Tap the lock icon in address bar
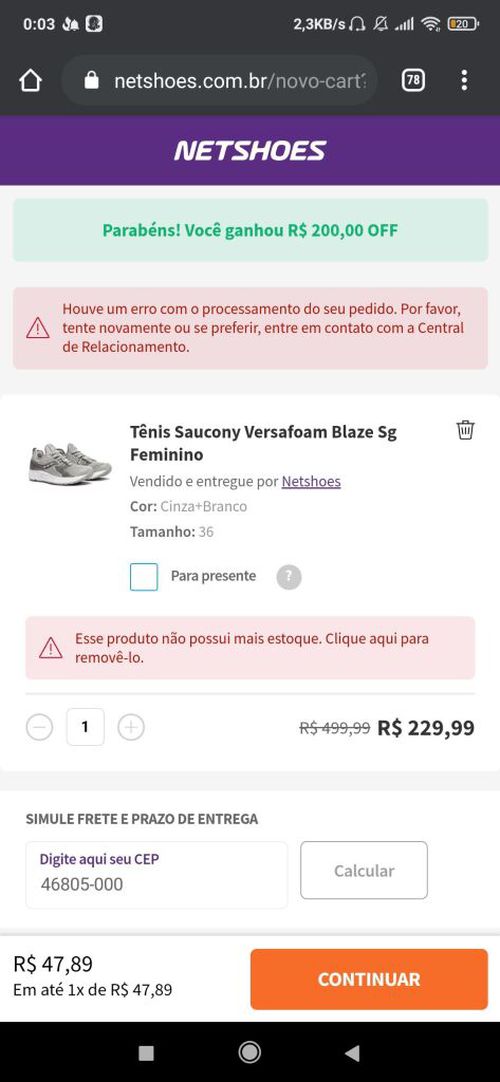Screen dimensions: 500x1082 click(91, 81)
